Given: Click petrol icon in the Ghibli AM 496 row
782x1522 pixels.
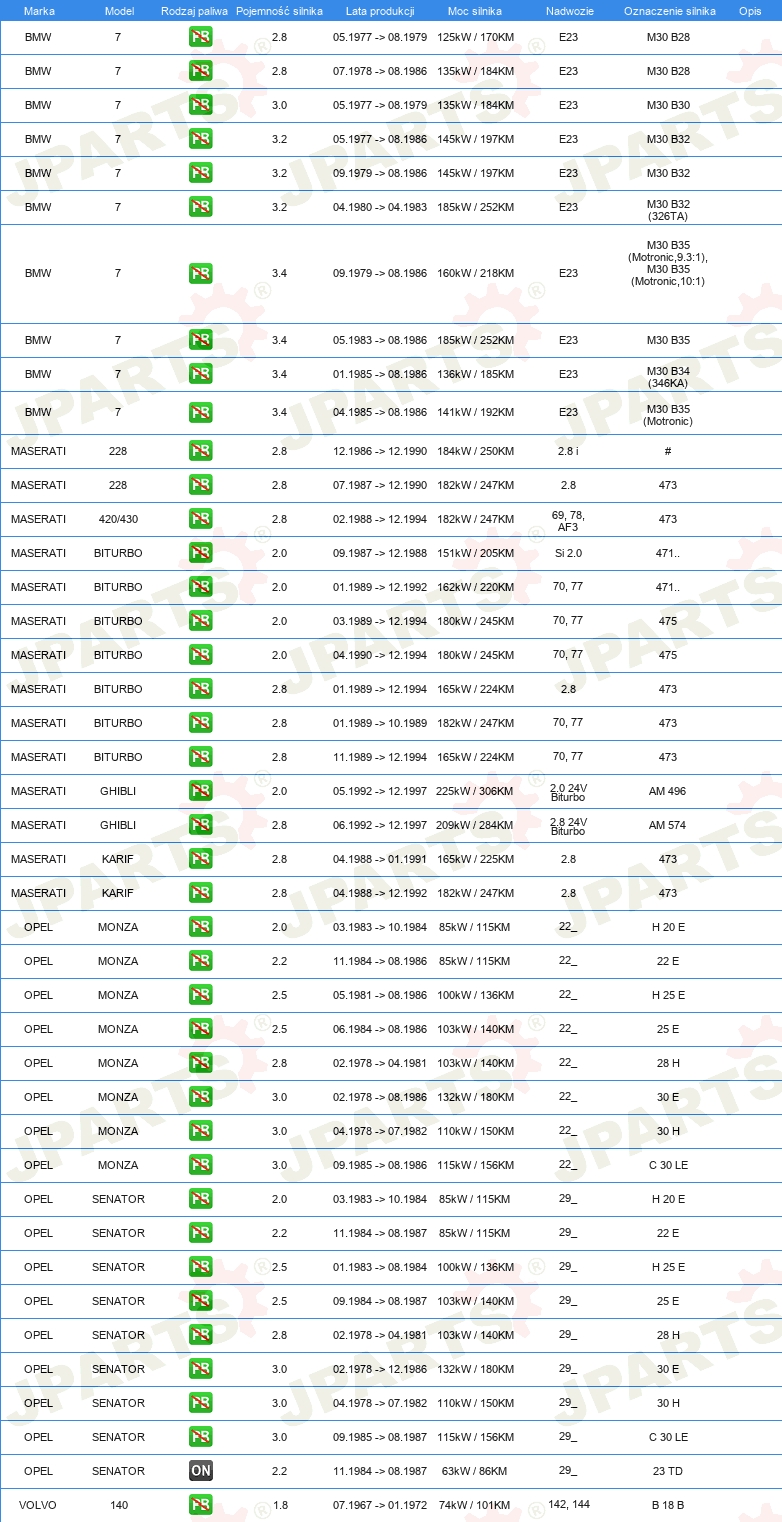Looking at the screenshot, I should click(x=200, y=791).
